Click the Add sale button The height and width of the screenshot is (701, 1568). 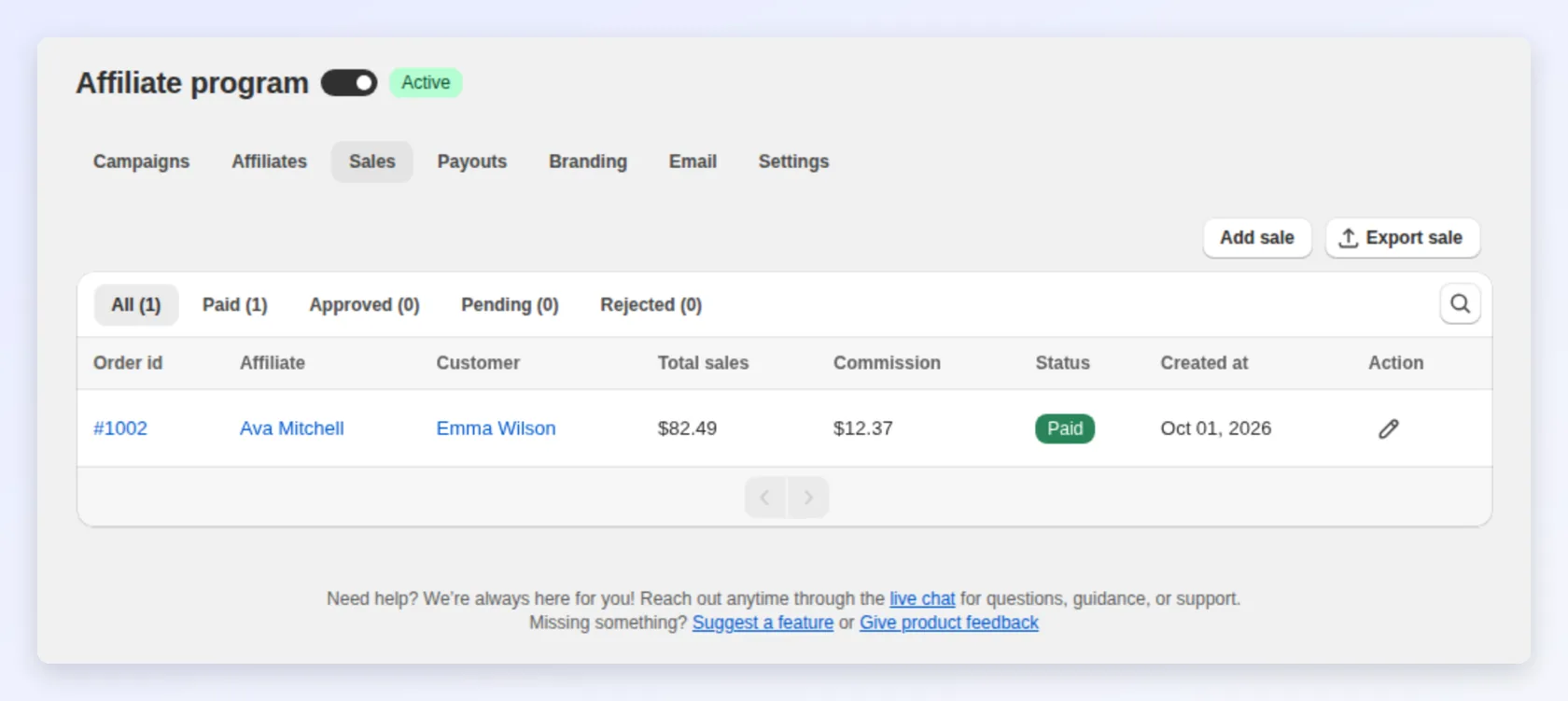coord(1257,238)
